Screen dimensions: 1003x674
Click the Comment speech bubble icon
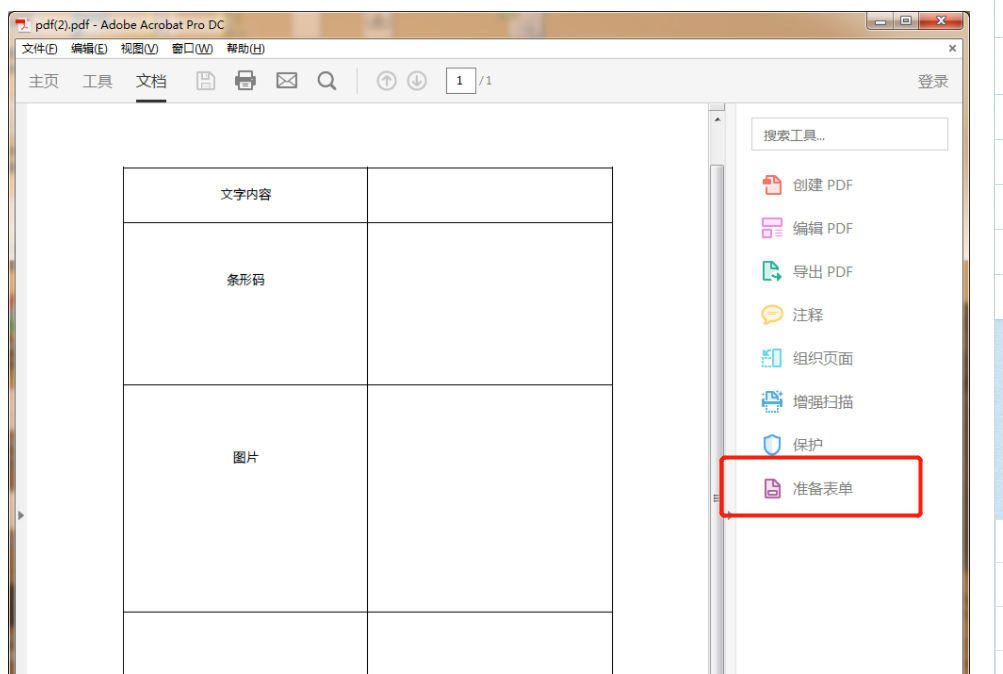772,315
